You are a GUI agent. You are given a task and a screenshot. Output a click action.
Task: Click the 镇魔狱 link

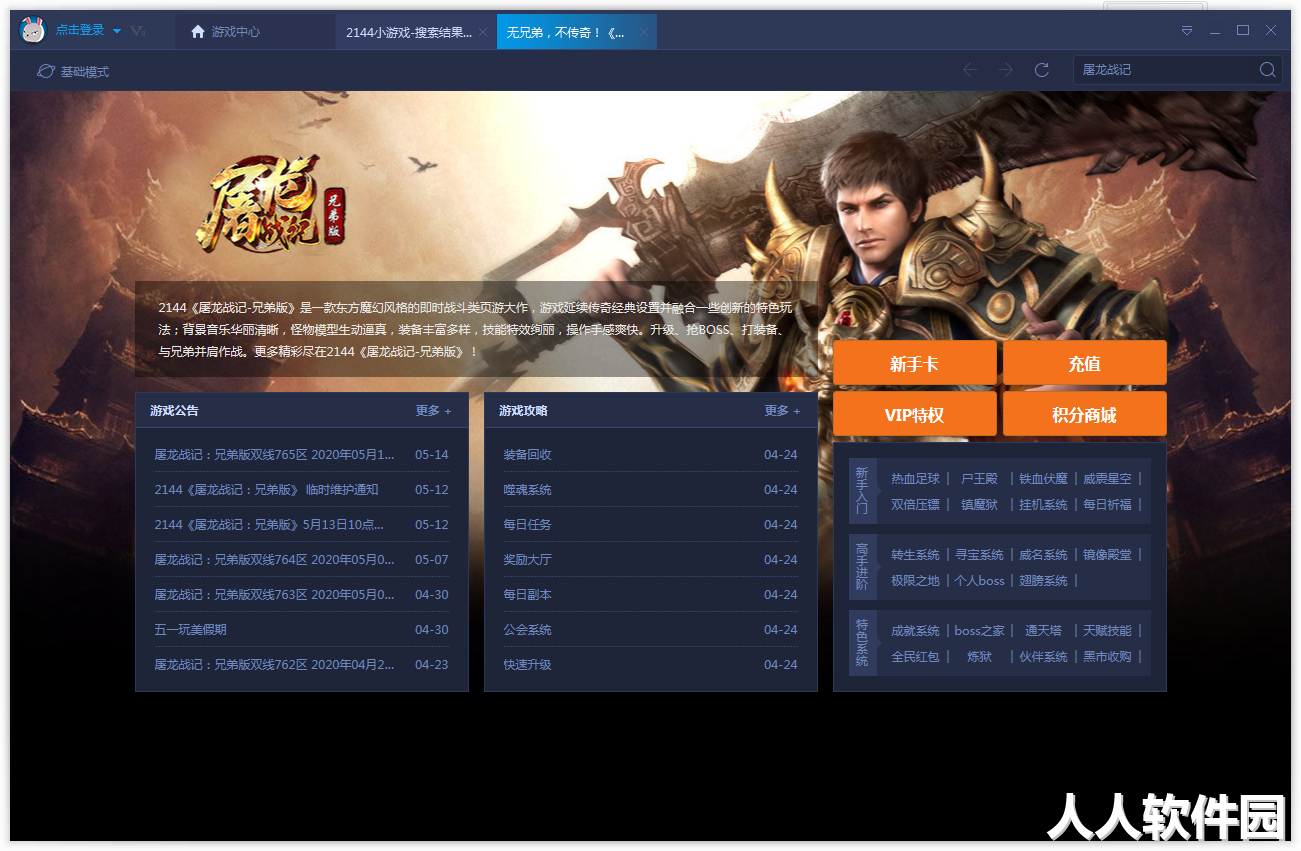tap(979, 505)
